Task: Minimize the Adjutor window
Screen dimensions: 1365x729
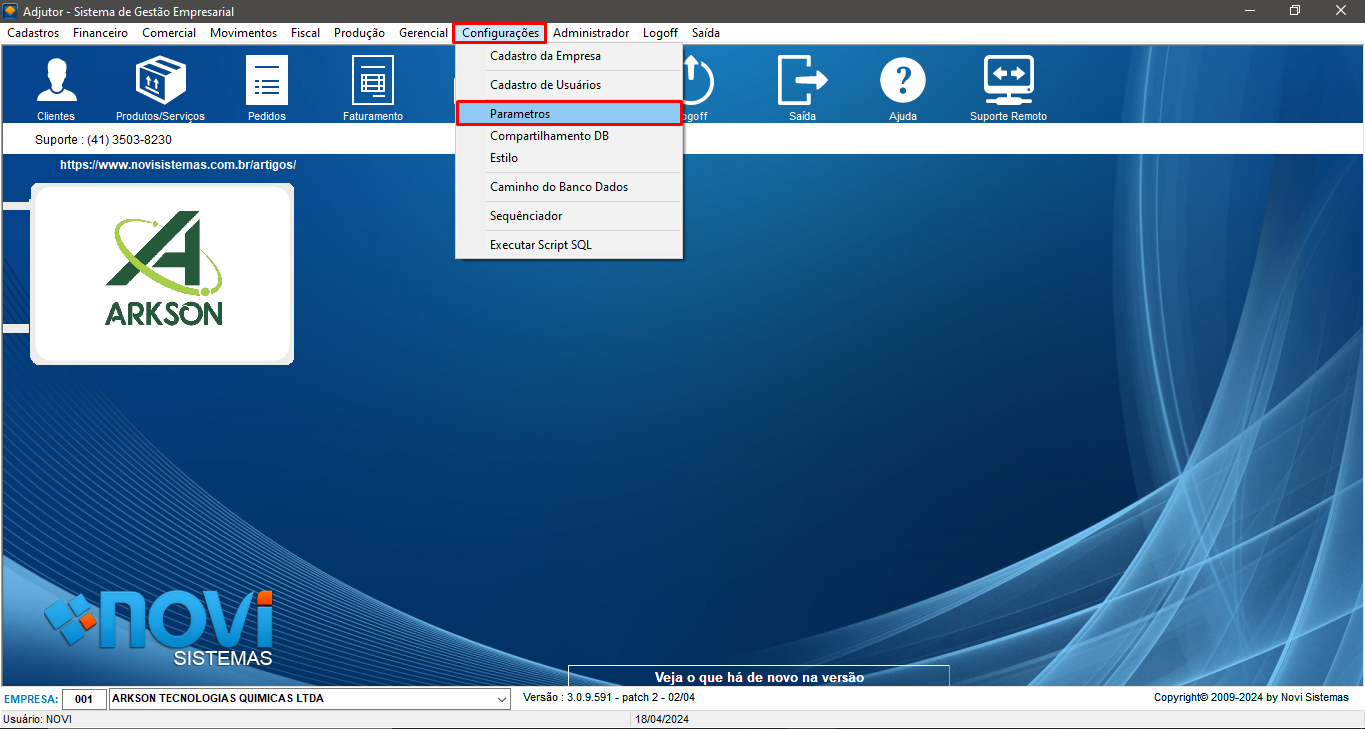Action: [x=1250, y=11]
